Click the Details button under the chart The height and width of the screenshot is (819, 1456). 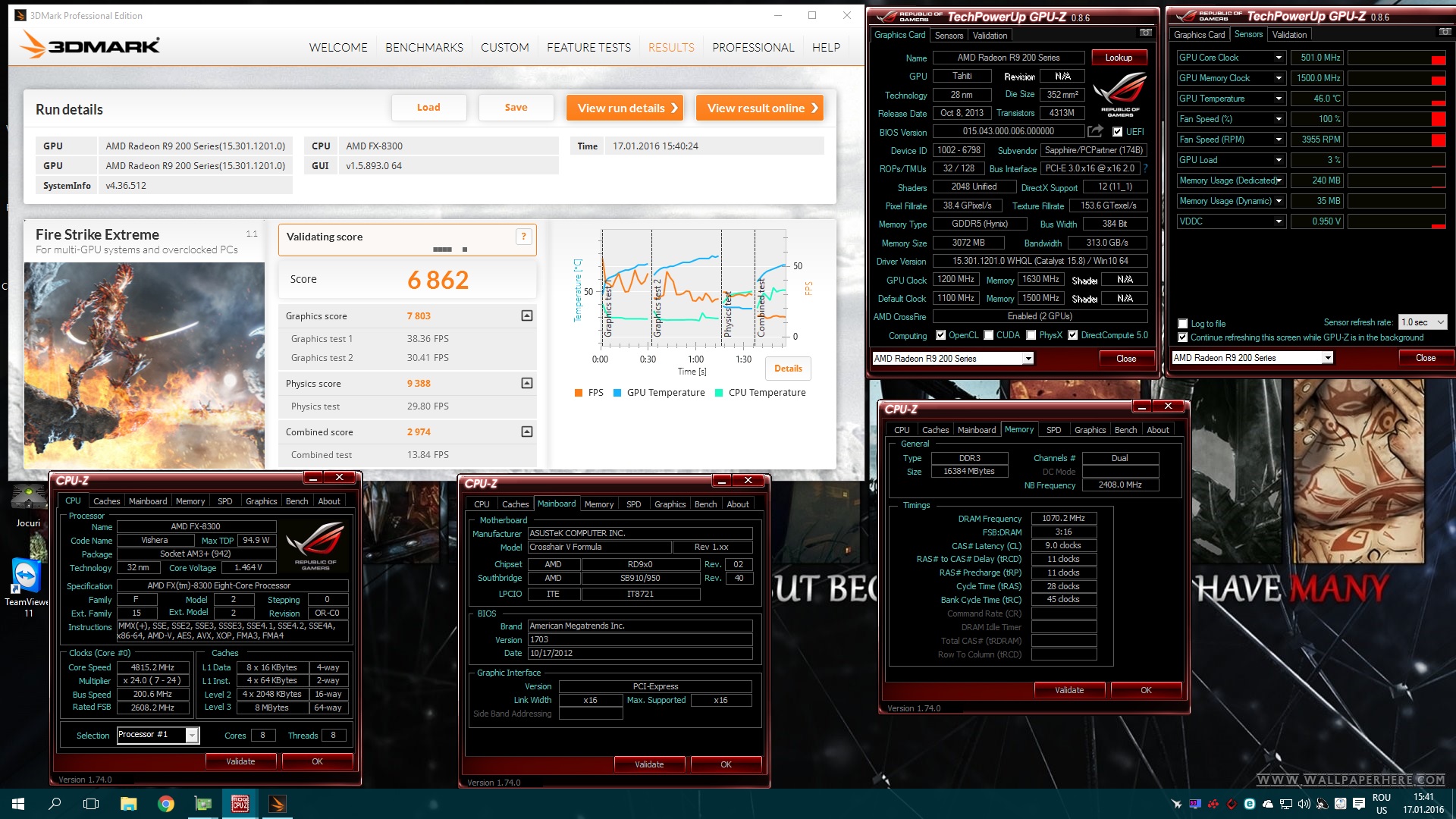click(x=788, y=369)
